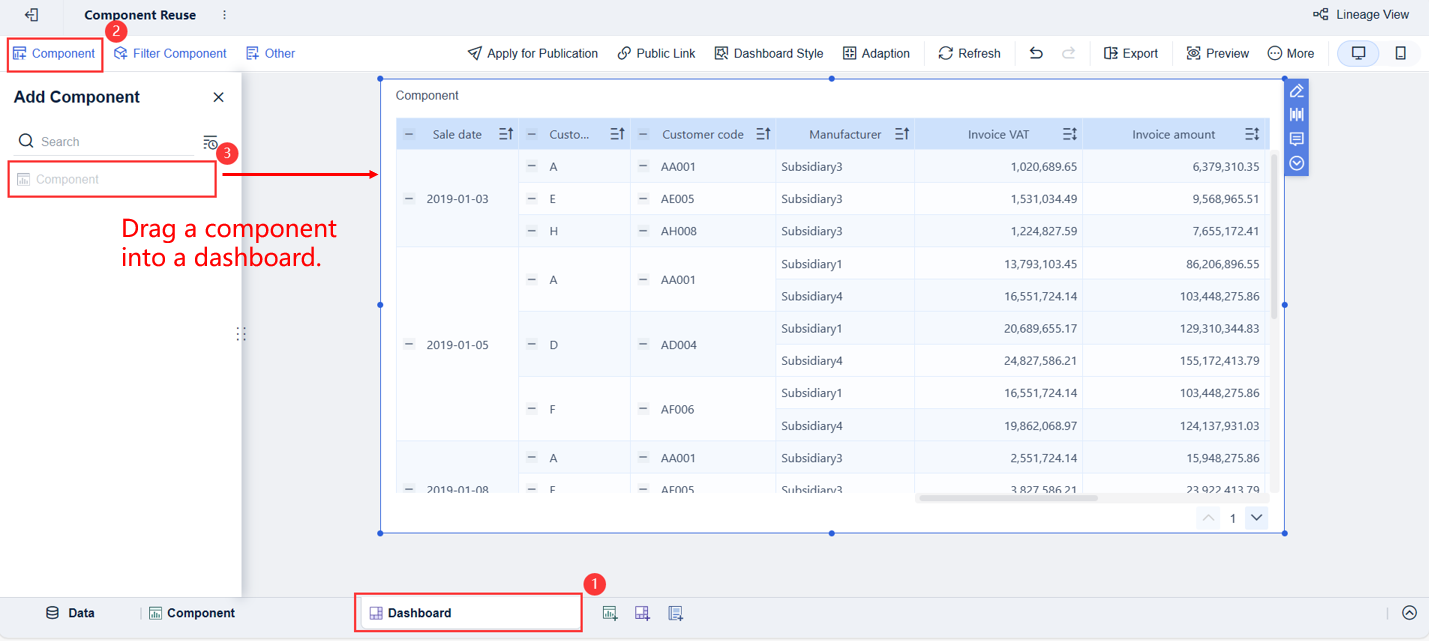This screenshot has width=1429, height=641.
Task: Switch to mobile layout view
Action: pos(1401,53)
